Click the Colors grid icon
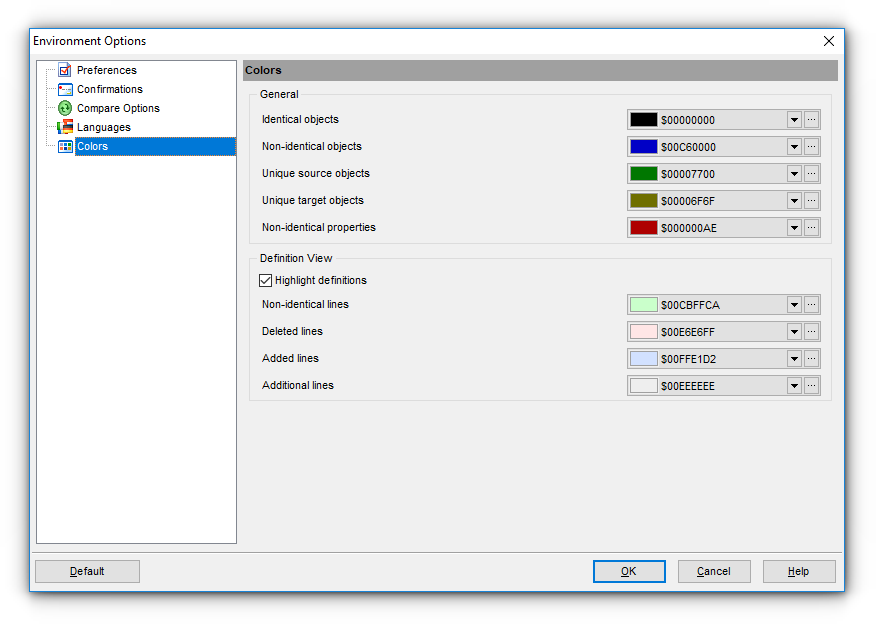 (65, 146)
